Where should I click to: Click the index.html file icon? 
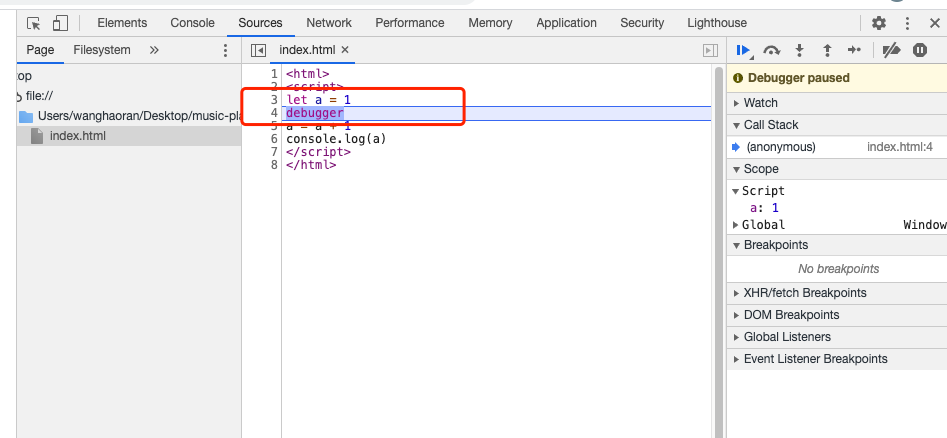[x=37, y=136]
